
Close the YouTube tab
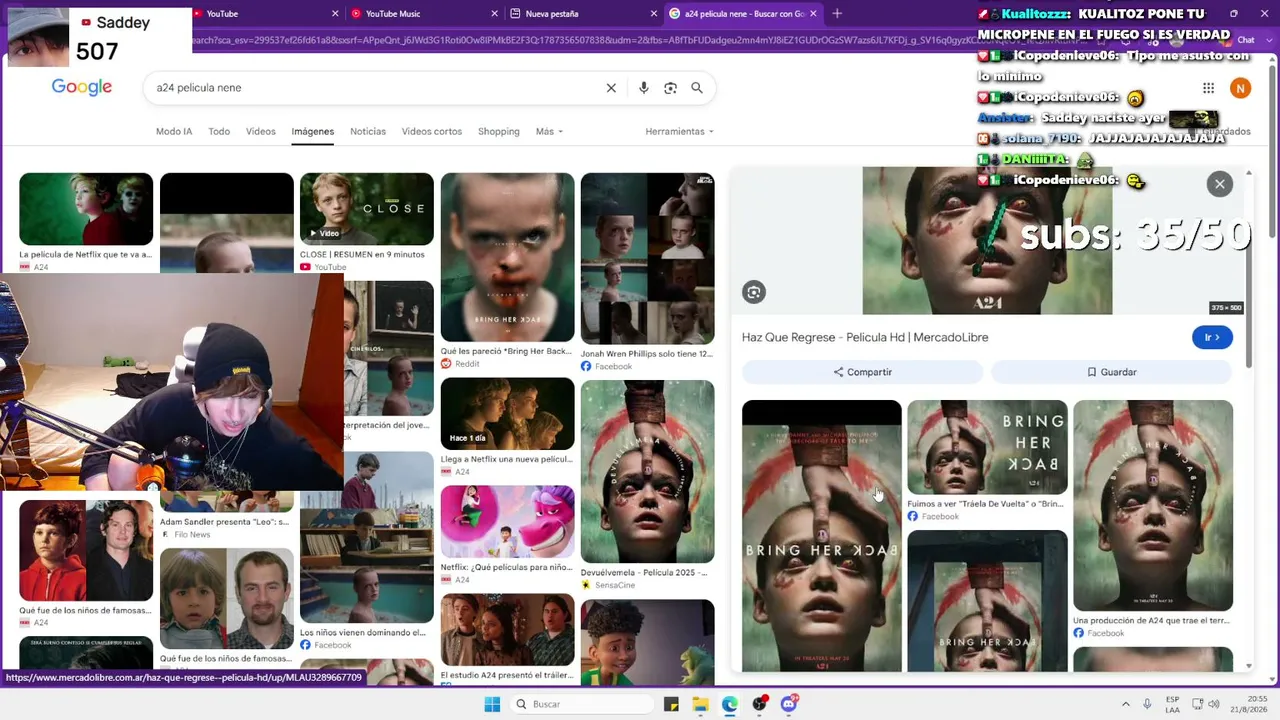point(335,14)
